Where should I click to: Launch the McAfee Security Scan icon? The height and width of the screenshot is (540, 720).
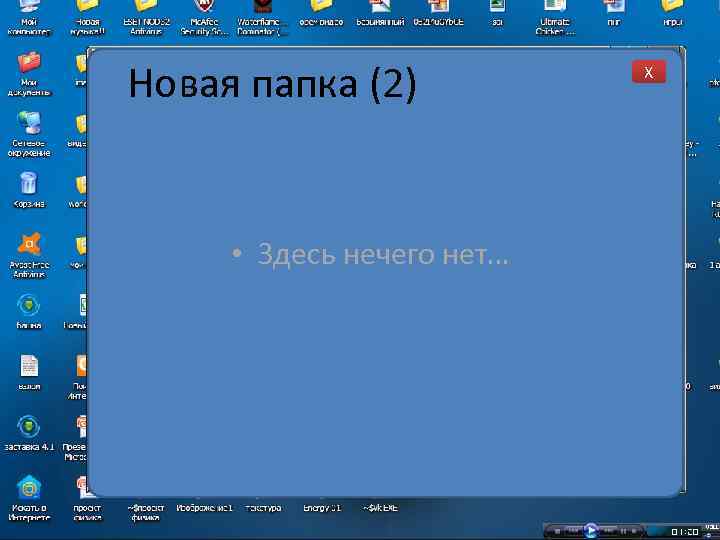[204, 17]
